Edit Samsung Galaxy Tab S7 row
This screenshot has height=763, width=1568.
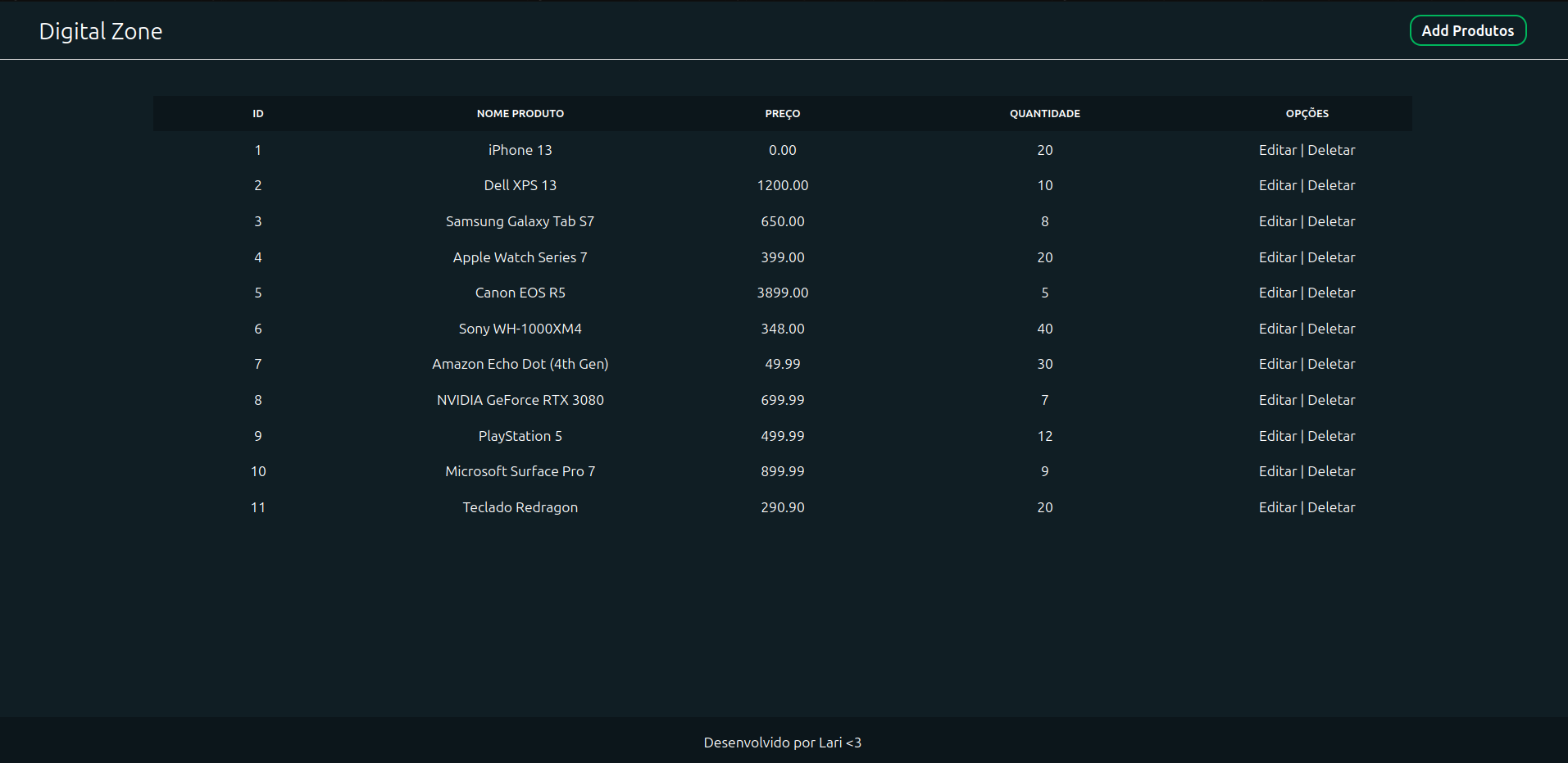(1277, 221)
